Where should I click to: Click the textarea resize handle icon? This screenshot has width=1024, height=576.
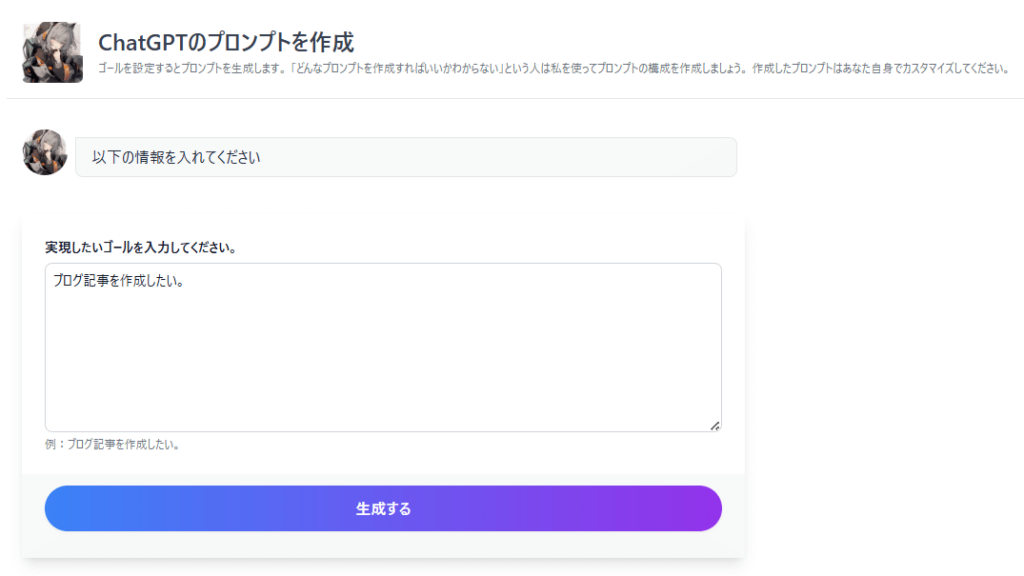[x=715, y=426]
